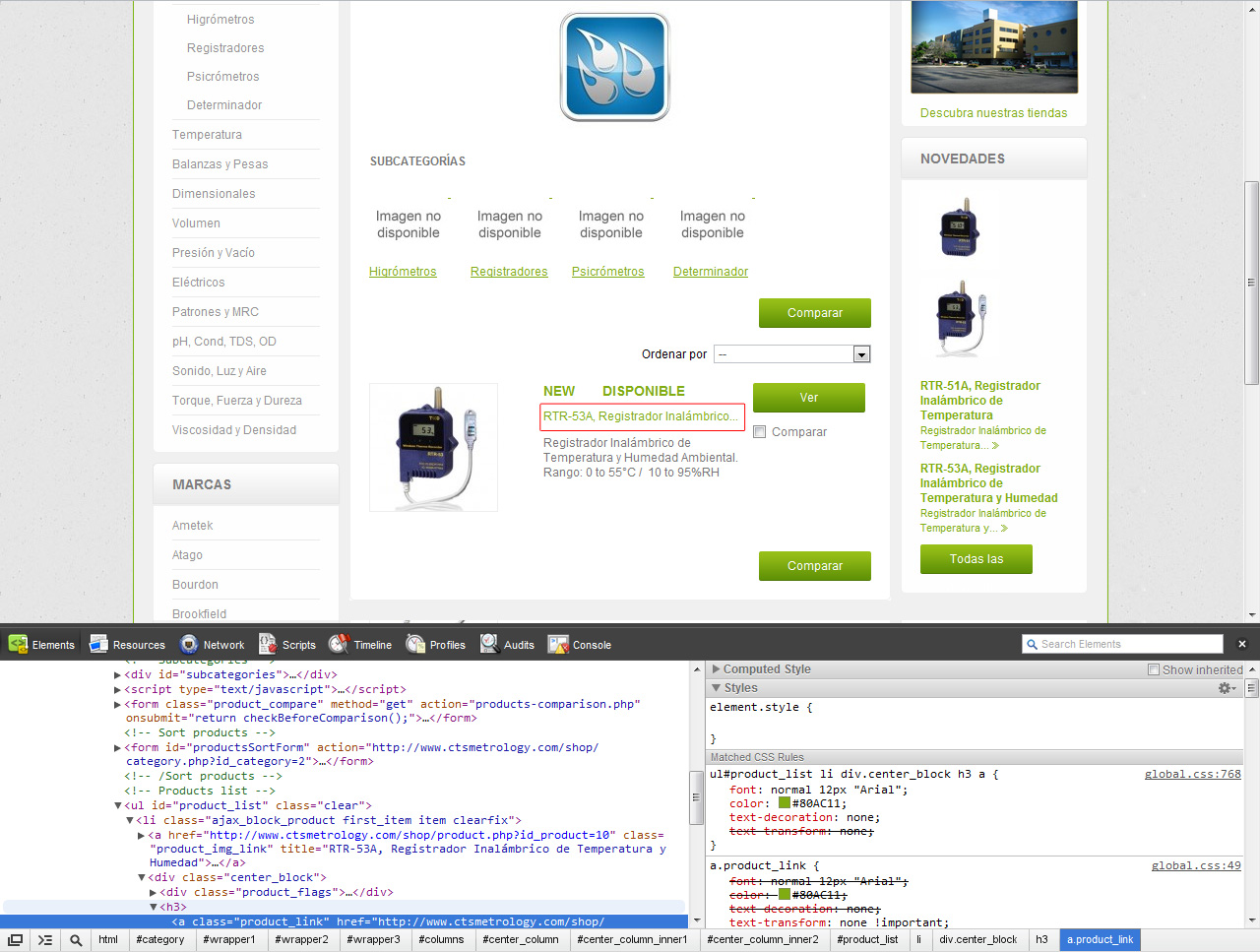
Task: Open the Atago brand link
Action: (188, 555)
